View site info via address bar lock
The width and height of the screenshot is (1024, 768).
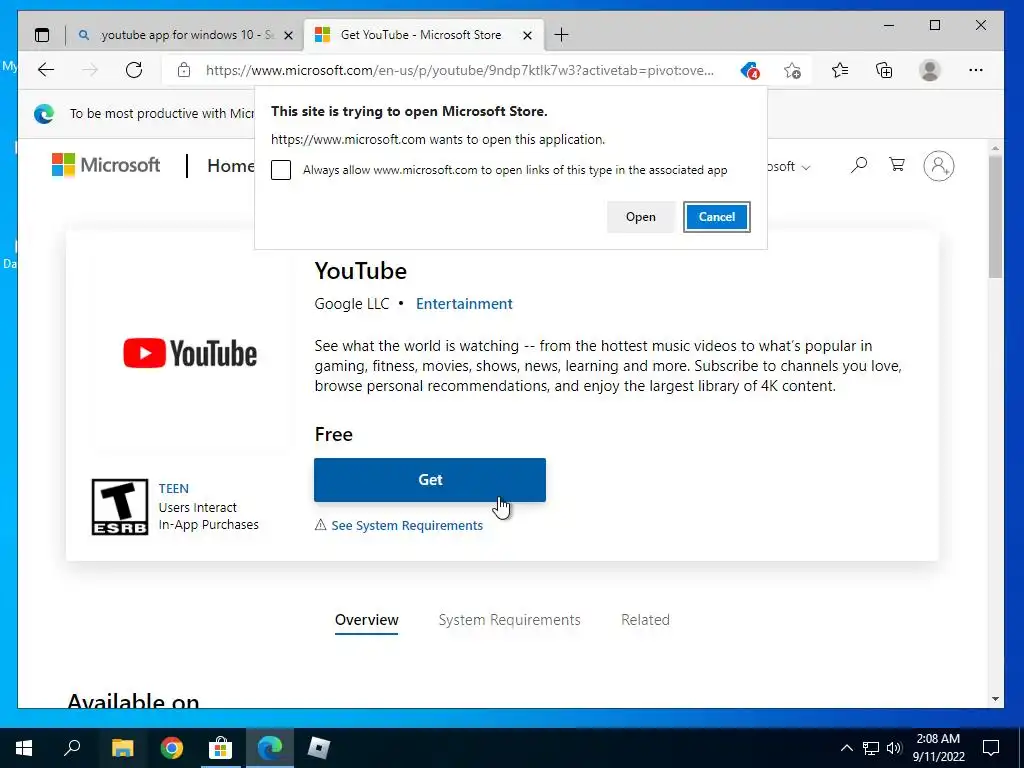(x=184, y=70)
